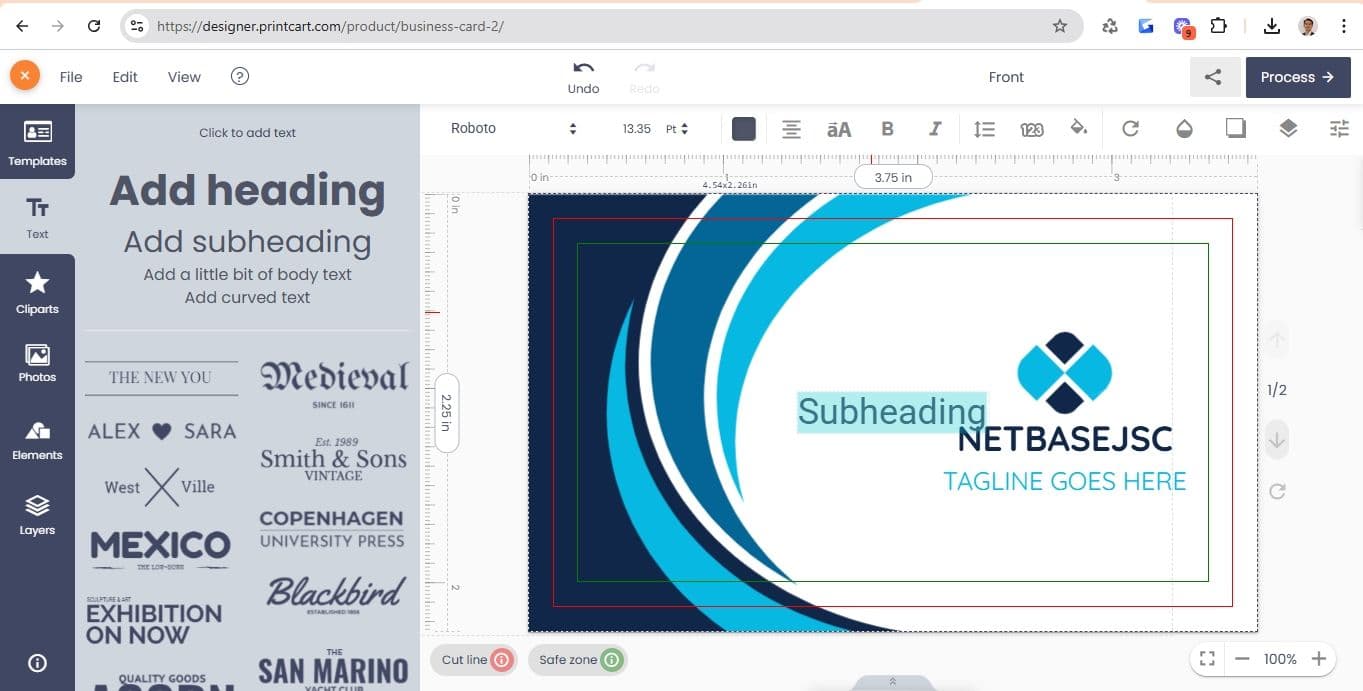Select THE NEW YOU text template
The image size is (1363, 691).
(x=160, y=378)
